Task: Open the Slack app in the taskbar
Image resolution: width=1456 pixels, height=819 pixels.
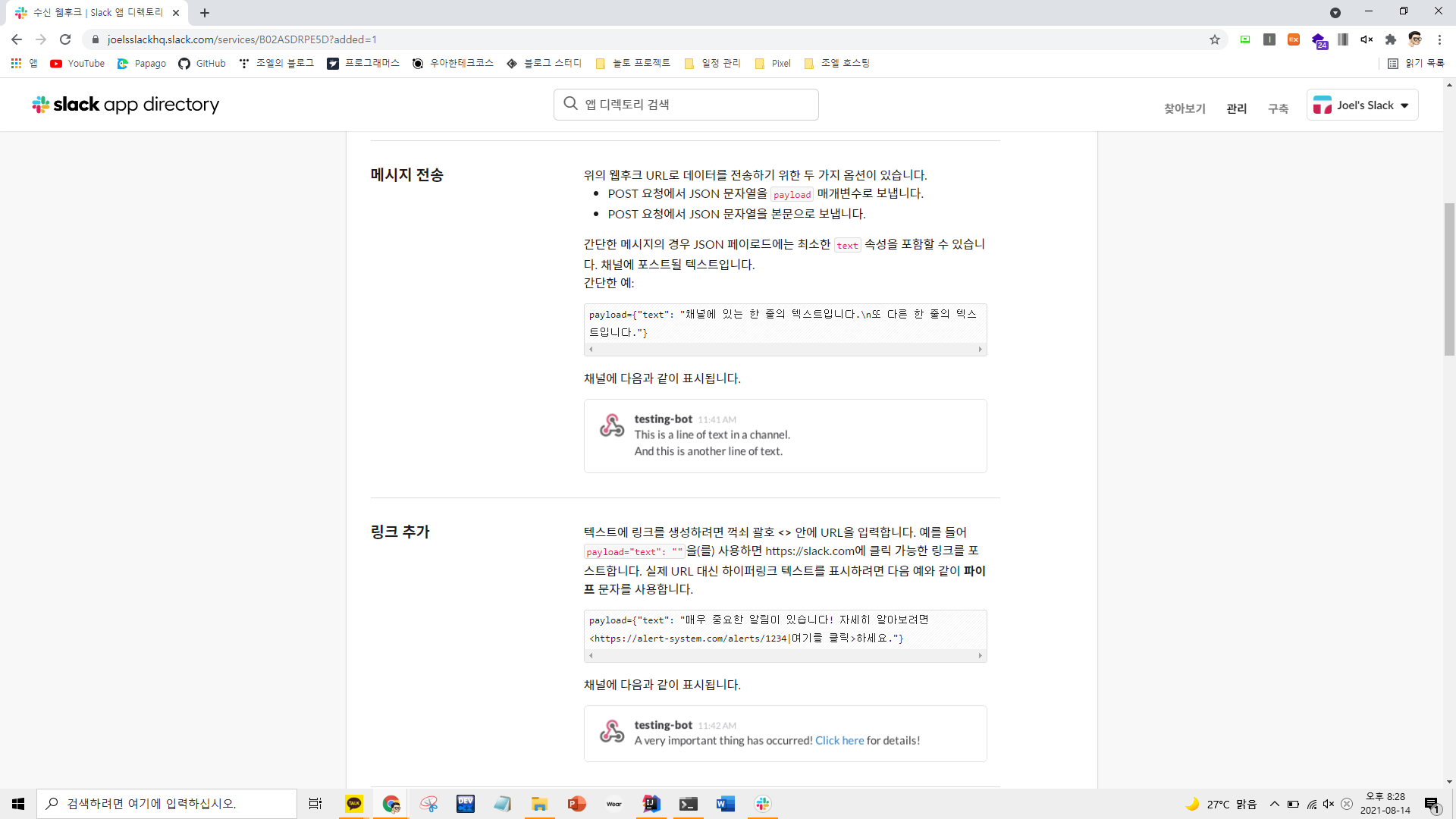Action: point(762,804)
